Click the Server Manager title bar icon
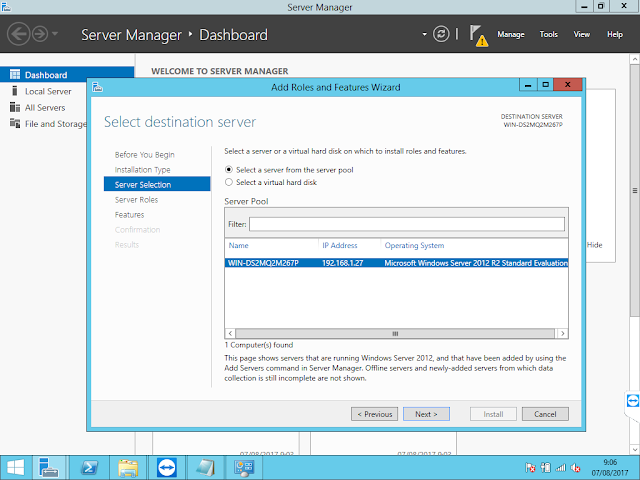This screenshot has width=640, height=480. pos(6,7)
